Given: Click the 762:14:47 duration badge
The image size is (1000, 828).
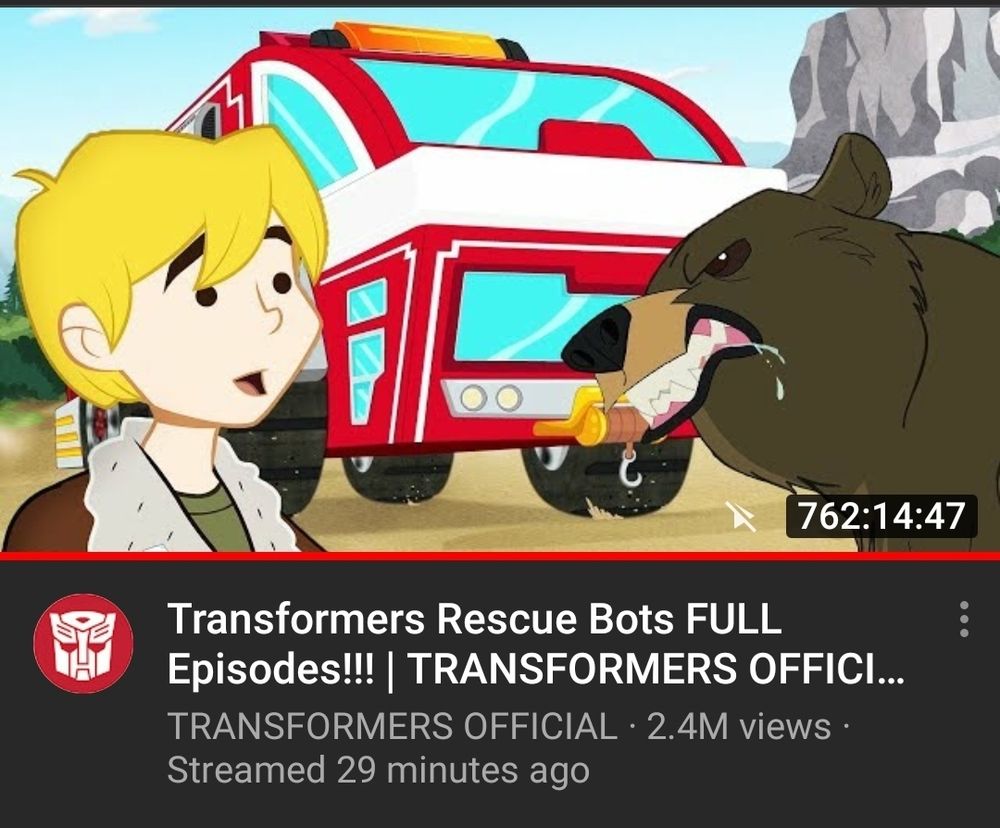Looking at the screenshot, I should [881, 516].
